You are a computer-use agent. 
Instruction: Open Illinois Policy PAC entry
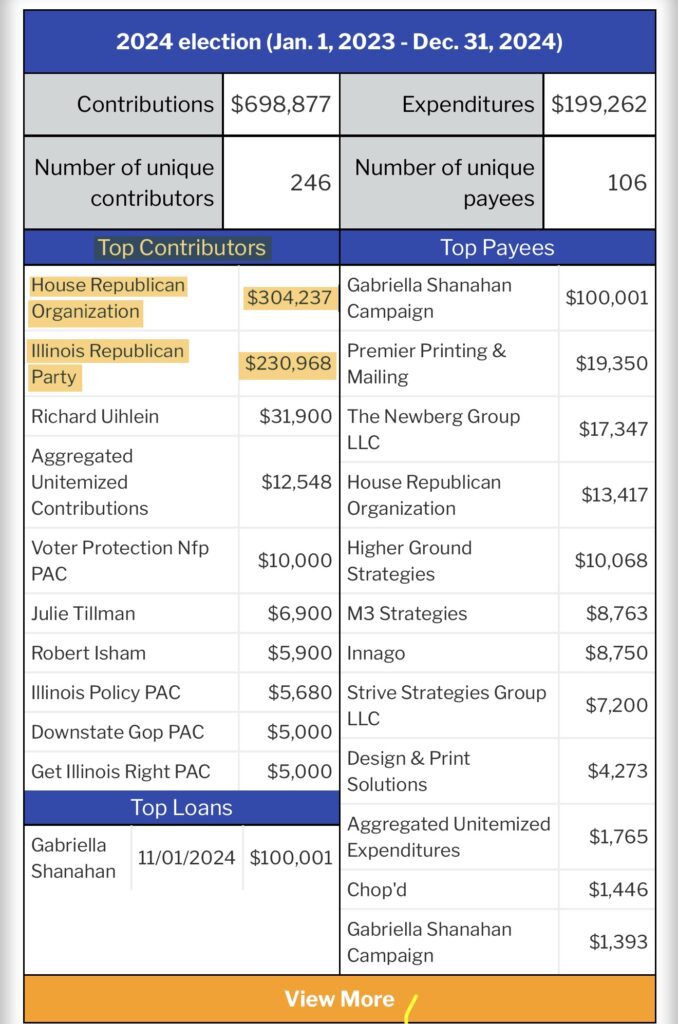coord(106,692)
